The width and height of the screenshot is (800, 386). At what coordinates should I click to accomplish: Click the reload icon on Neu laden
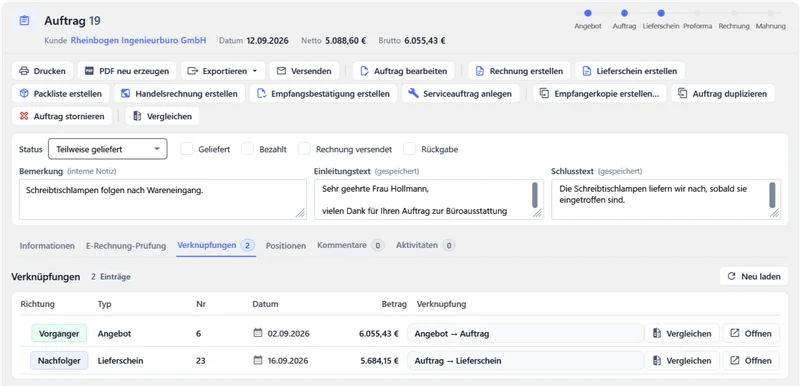731,276
